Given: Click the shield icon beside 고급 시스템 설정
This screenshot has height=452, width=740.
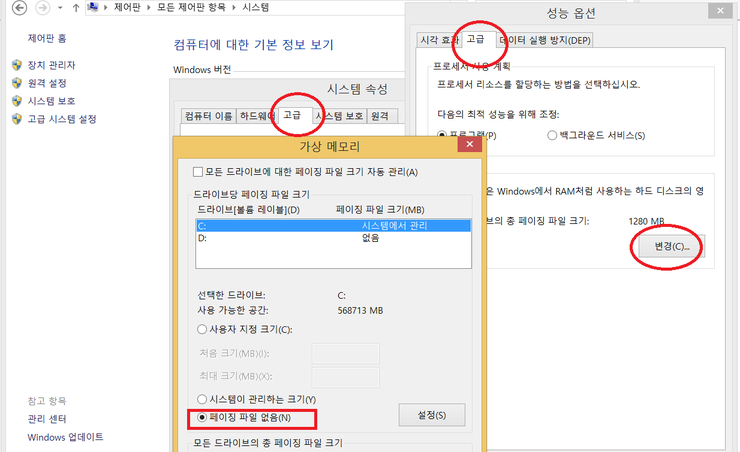Looking at the screenshot, I should click(17, 118).
